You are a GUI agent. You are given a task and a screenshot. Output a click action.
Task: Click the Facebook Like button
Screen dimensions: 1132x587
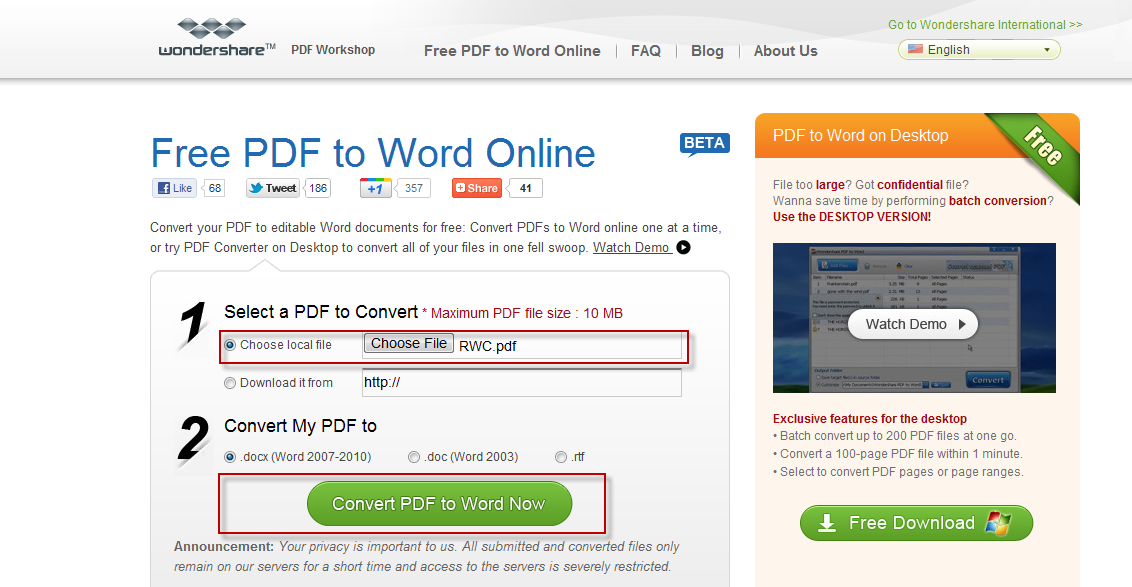pos(174,188)
